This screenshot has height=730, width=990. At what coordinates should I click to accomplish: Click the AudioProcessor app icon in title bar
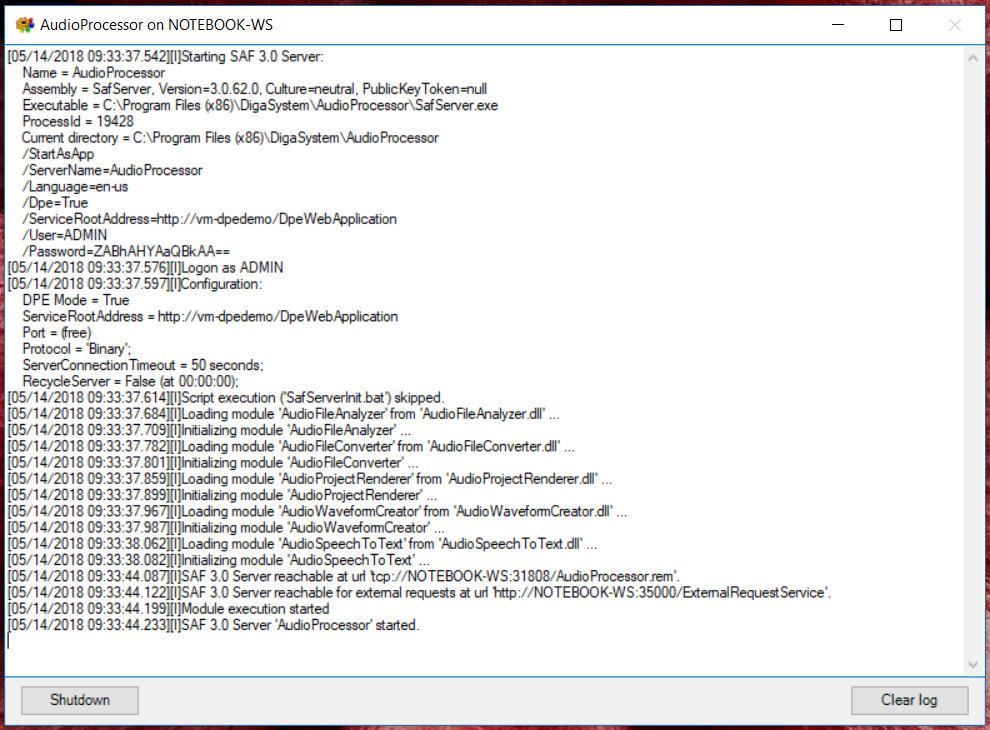tap(25, 25)
